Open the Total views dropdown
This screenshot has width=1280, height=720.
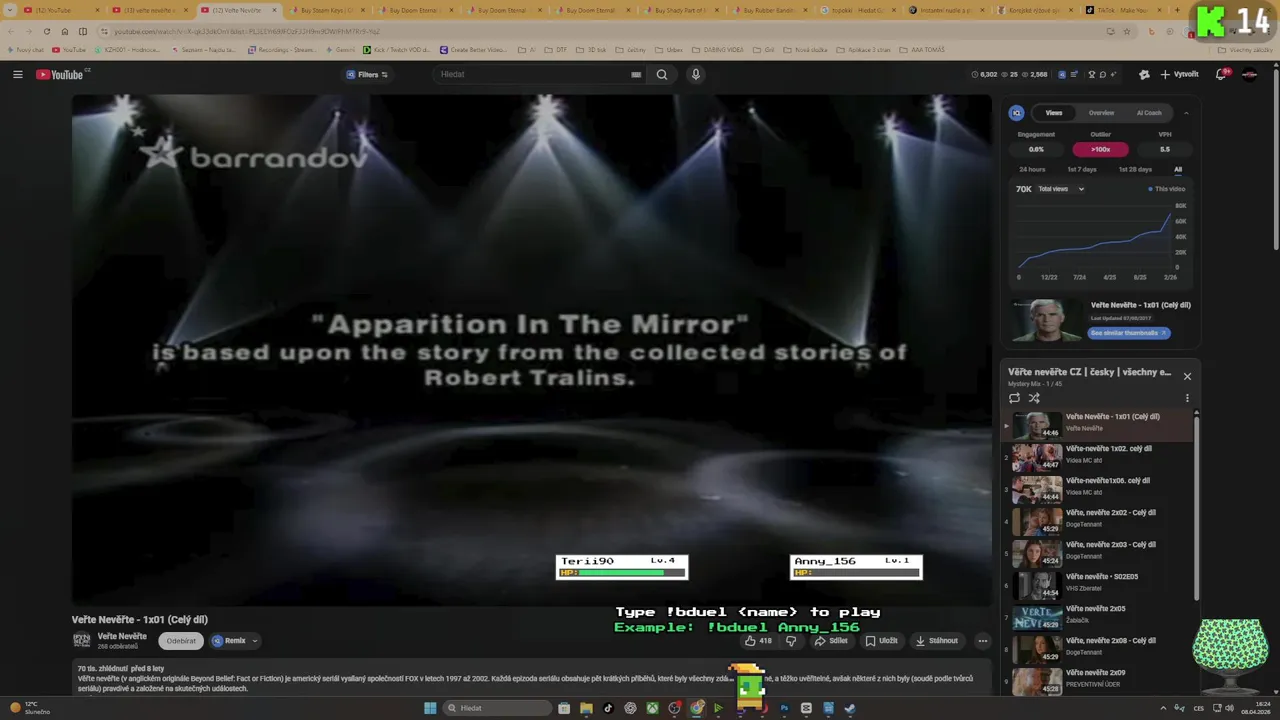tap(1060, 189)
